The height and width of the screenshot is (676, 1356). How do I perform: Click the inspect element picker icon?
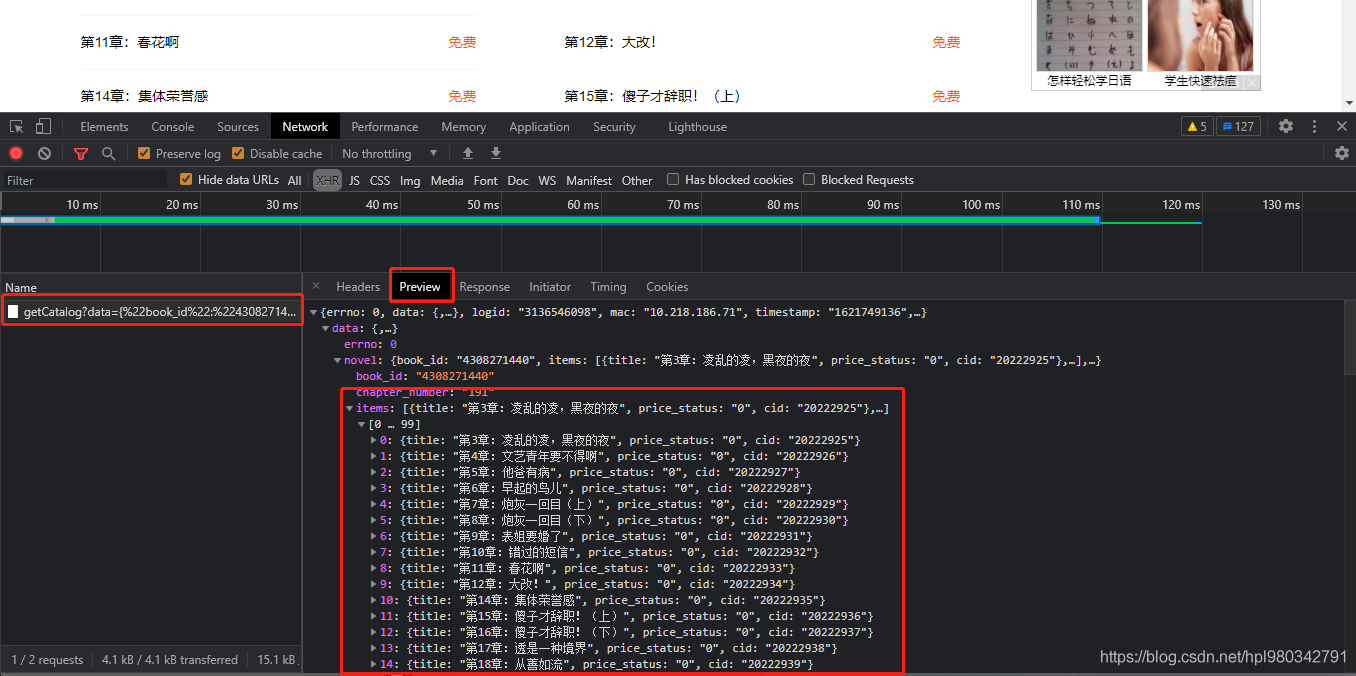(x=17, y=127)
